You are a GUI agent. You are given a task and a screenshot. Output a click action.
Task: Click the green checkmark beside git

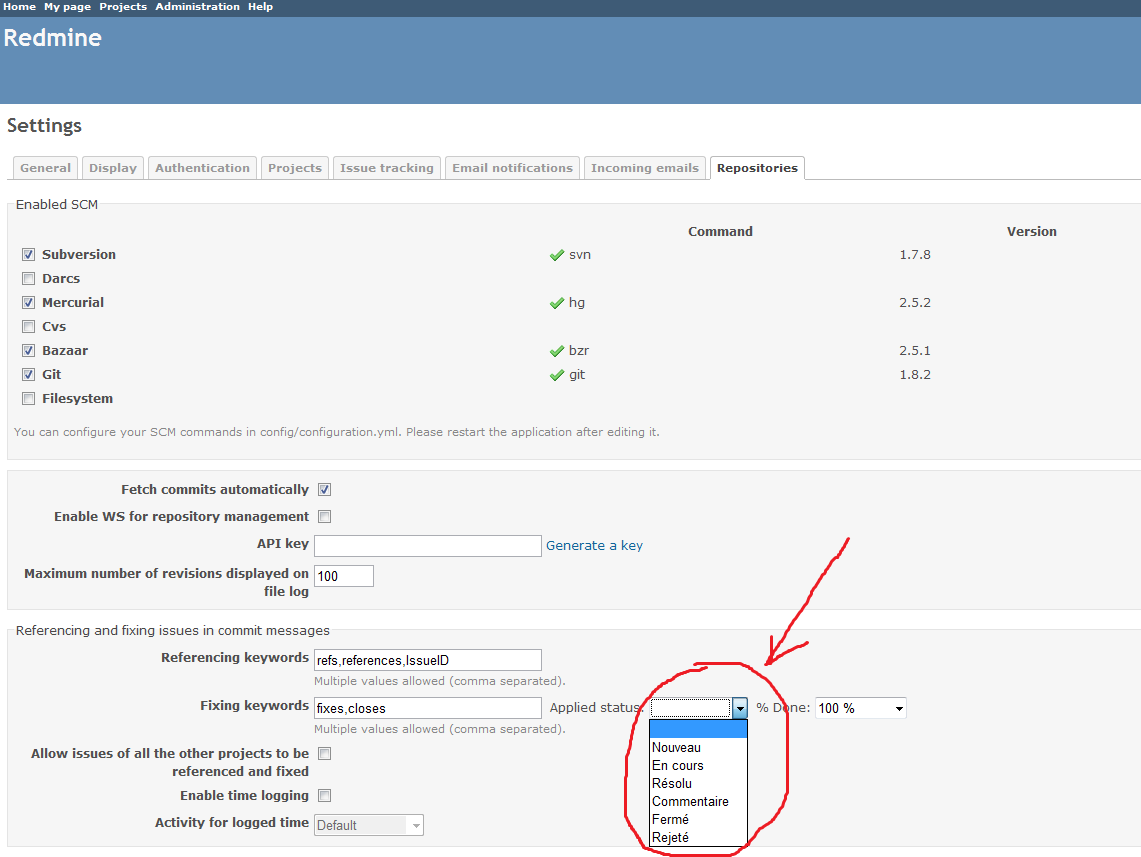point(557,375)
